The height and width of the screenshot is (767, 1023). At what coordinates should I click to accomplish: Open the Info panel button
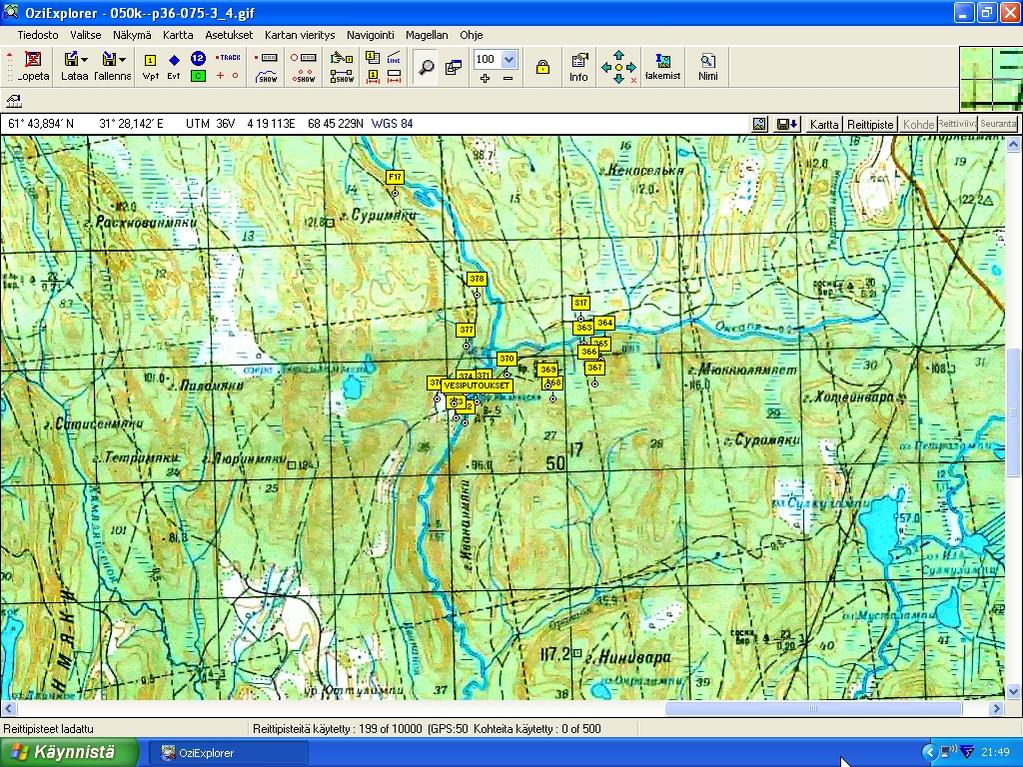click(579, 66)
